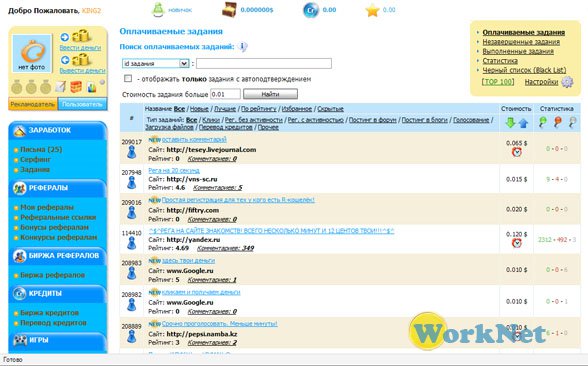Filter task names by Лучшие
The width and height of the screenshot is (588, 366).
(x=225, y=109)
